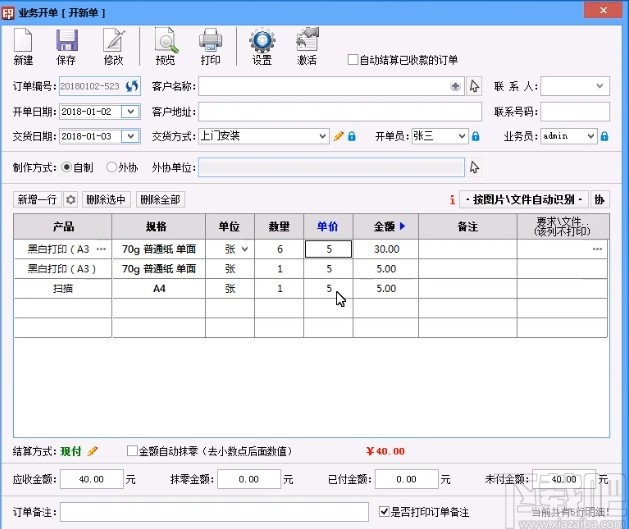The width and height of the screenshot is (629, 529).
Task: Click the A4 specification cell
Action: pos(159,288)
